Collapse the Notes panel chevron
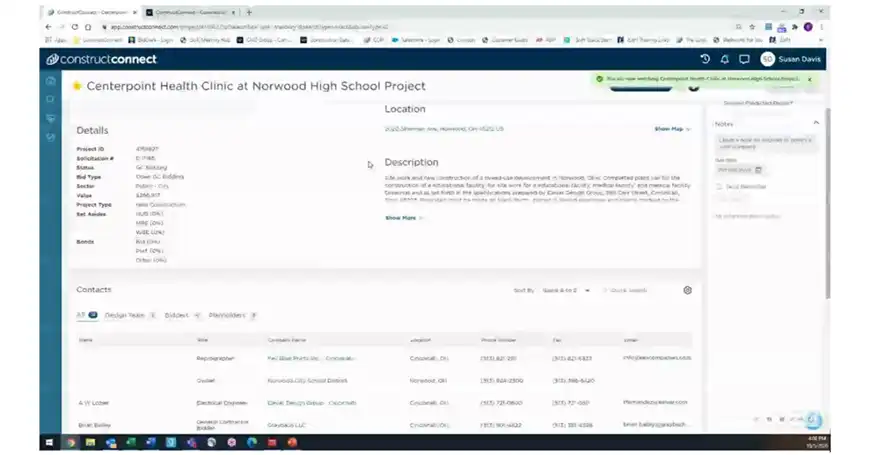The height and width of the screenshot is (455, 870). coord(815,123)
